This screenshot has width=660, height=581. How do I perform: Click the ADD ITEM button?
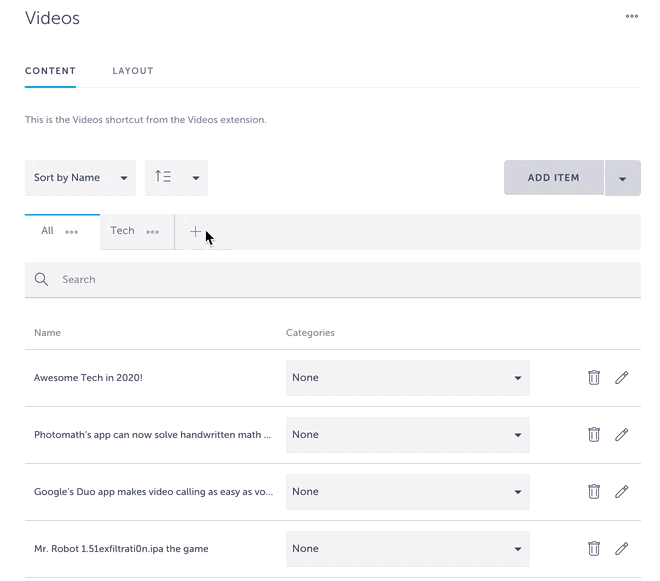[x=554, y=178]
